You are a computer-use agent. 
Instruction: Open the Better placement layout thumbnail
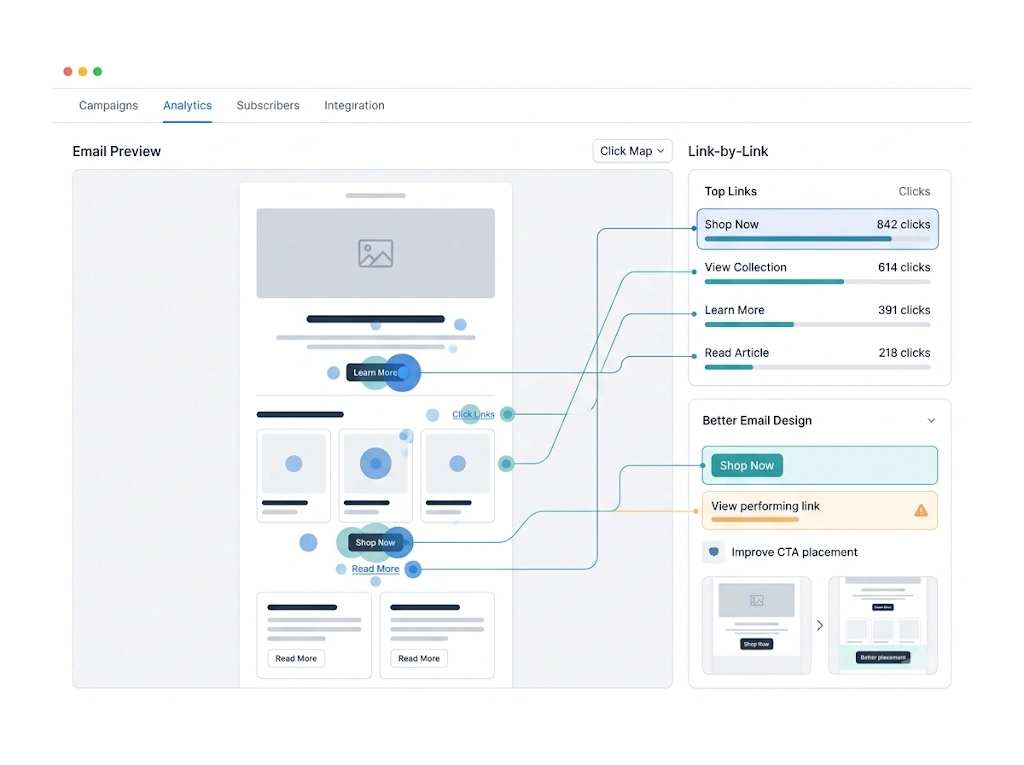[x=883, y=625]
